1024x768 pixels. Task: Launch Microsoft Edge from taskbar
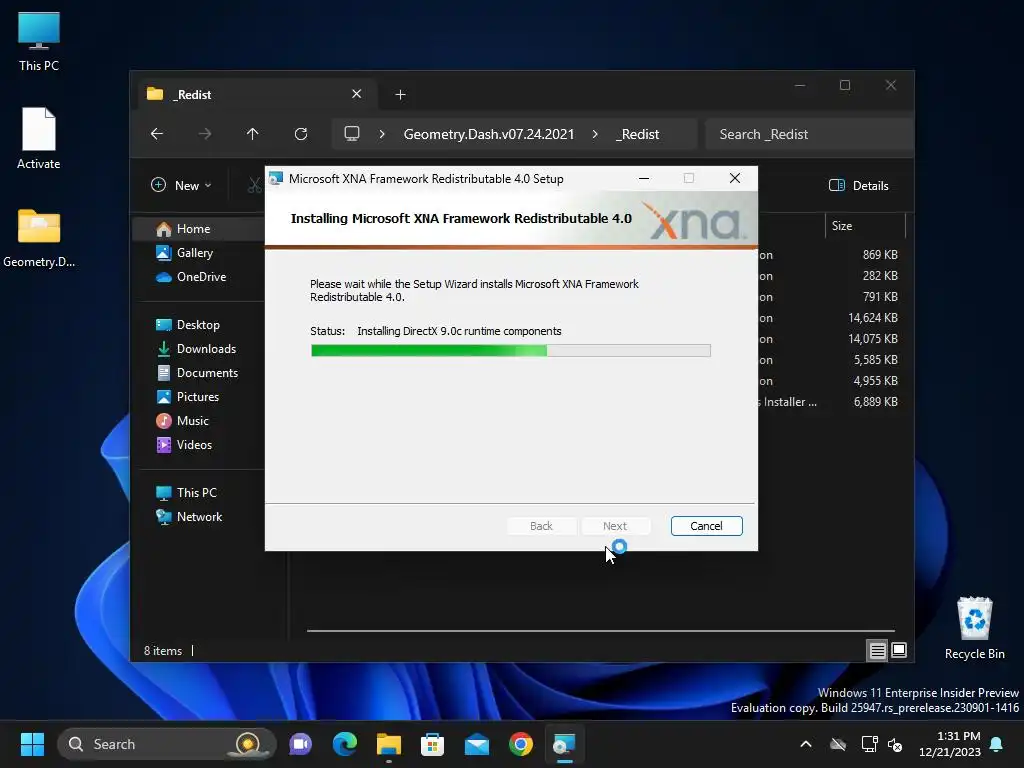click(x=345, y=744)
